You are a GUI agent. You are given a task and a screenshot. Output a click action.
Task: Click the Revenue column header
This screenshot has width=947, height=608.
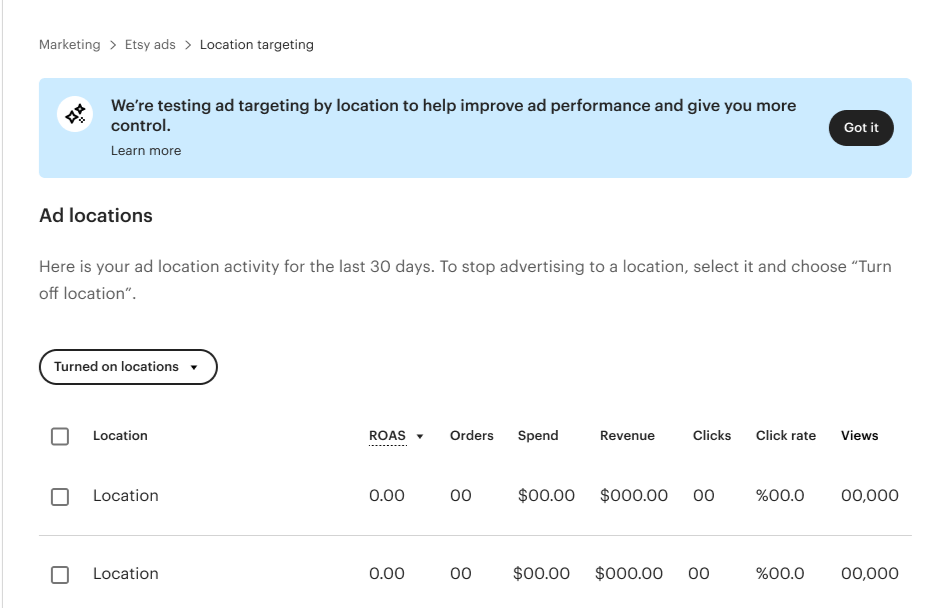627,436
